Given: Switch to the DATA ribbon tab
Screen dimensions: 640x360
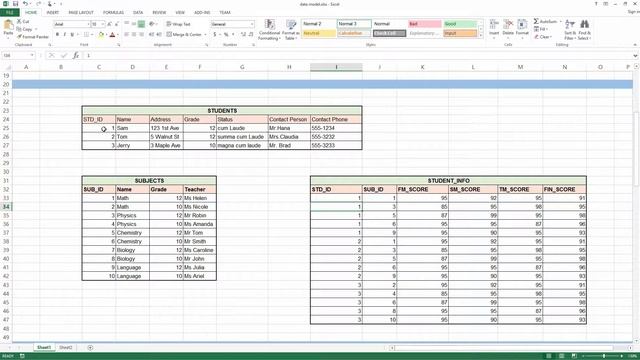Looking at the screenshot, I should point(138,13).
